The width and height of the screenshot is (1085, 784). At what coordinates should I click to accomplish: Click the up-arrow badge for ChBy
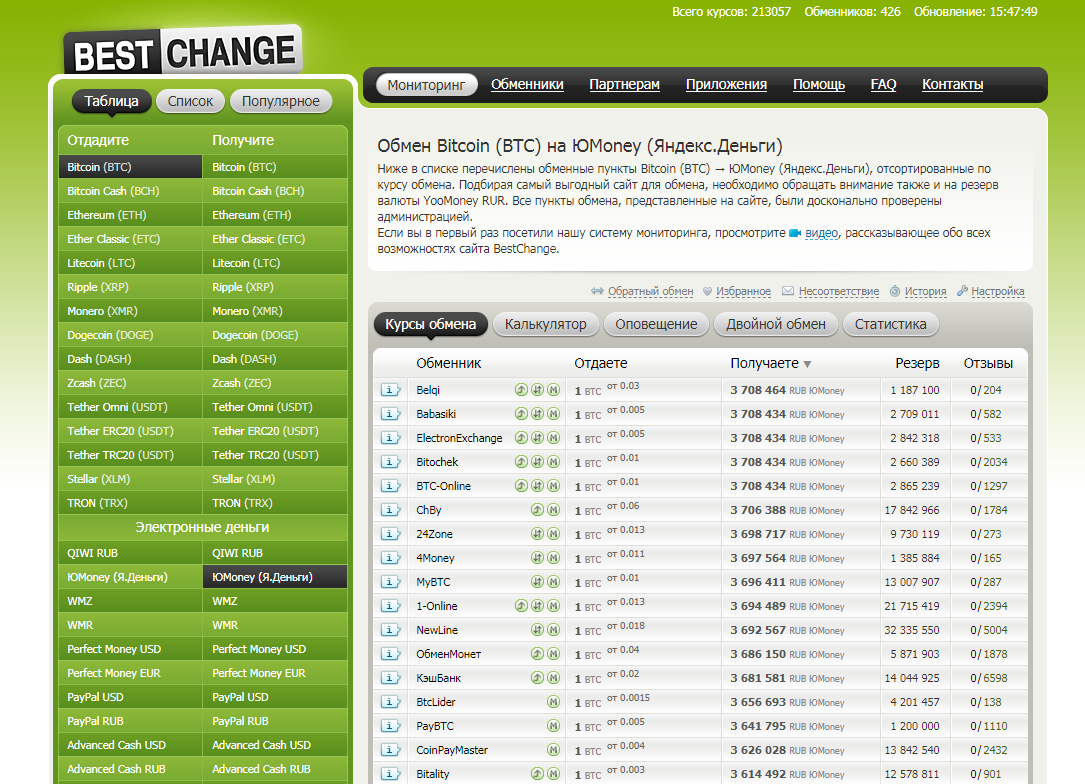point(538,510)
